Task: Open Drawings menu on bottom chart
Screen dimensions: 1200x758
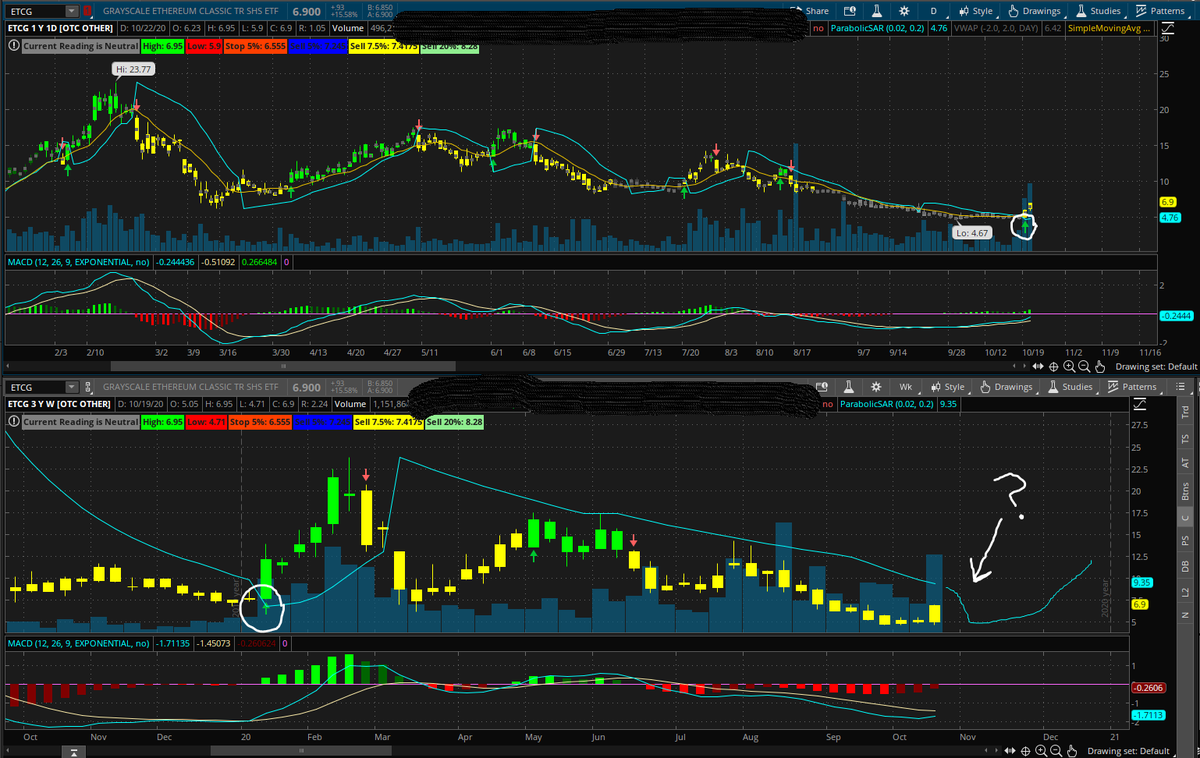Action: pos(1006,386)
